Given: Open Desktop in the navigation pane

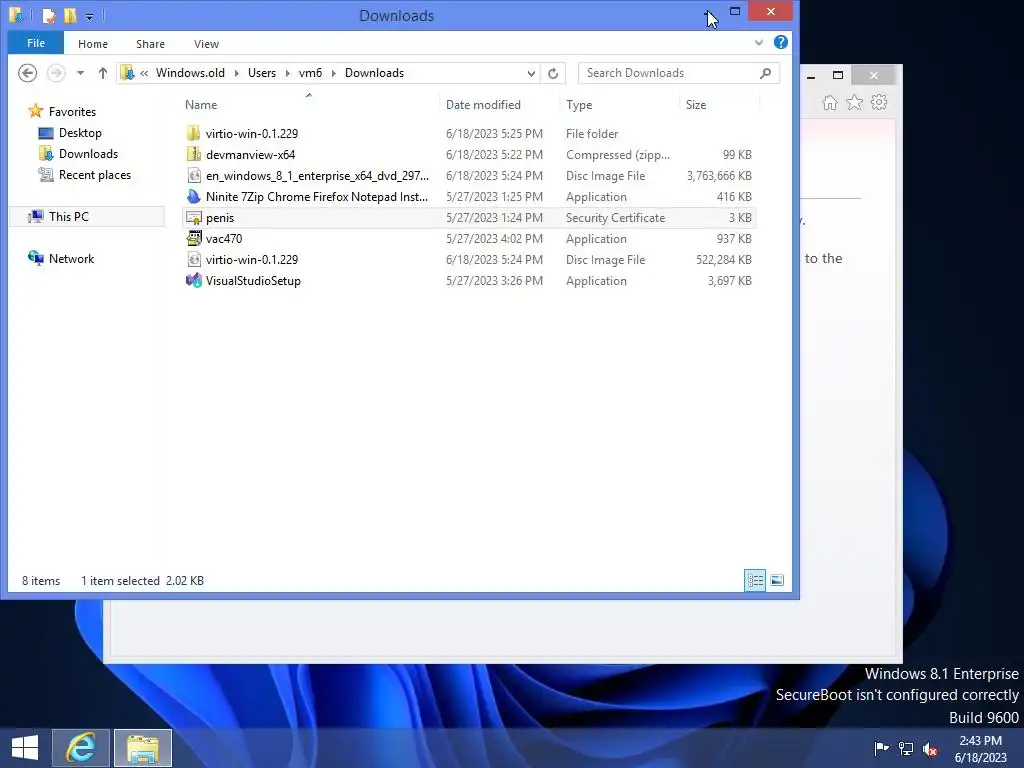Looking at the screenshot, I should pyautogui.click(x=80, y=133).
